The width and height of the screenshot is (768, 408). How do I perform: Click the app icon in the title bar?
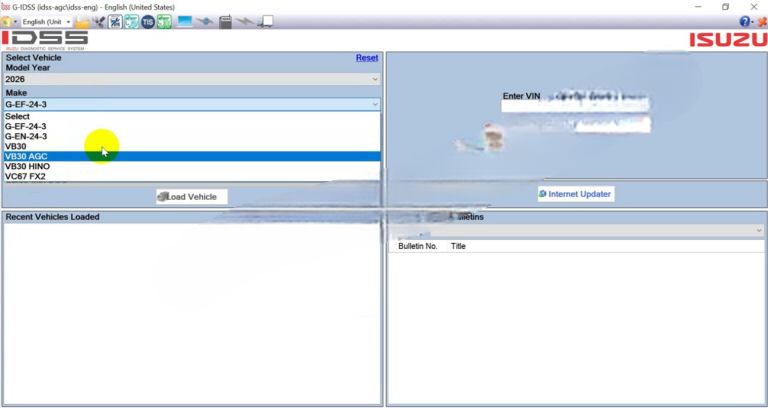(6, 7)
